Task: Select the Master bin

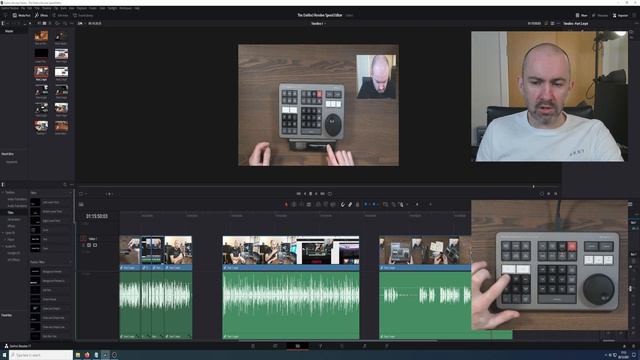Action: pyautogui.click(x=9, y=31)
